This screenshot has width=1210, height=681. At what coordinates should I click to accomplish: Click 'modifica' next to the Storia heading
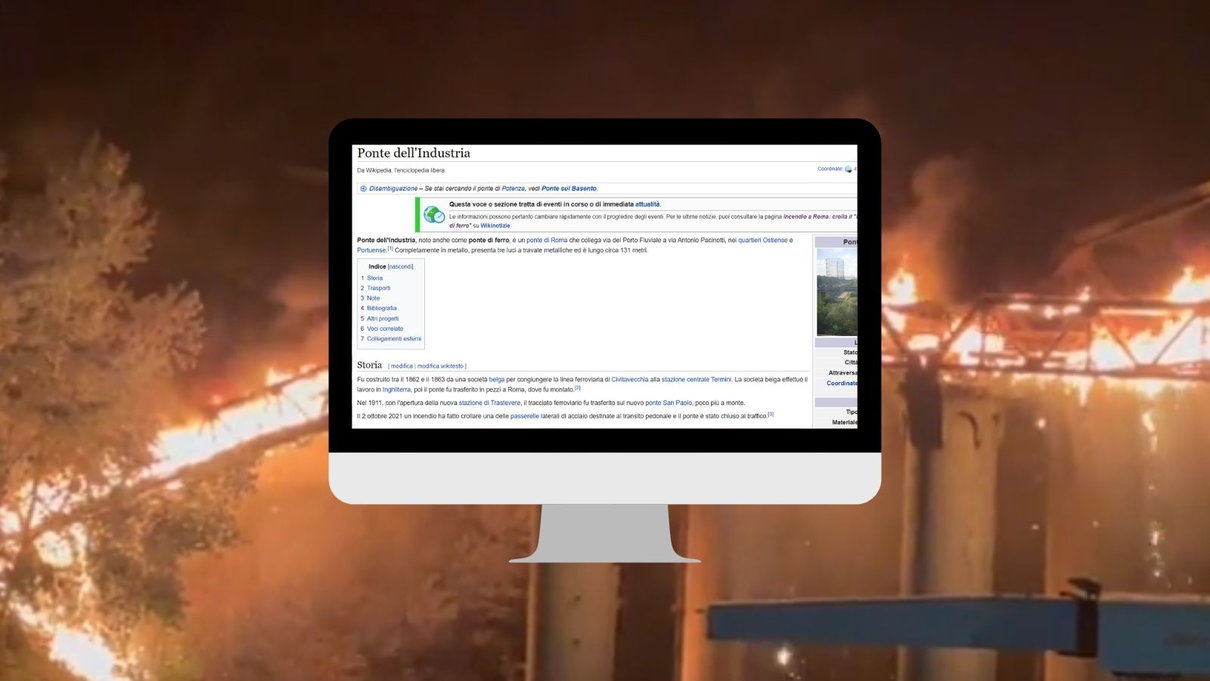tap(402, 366)
